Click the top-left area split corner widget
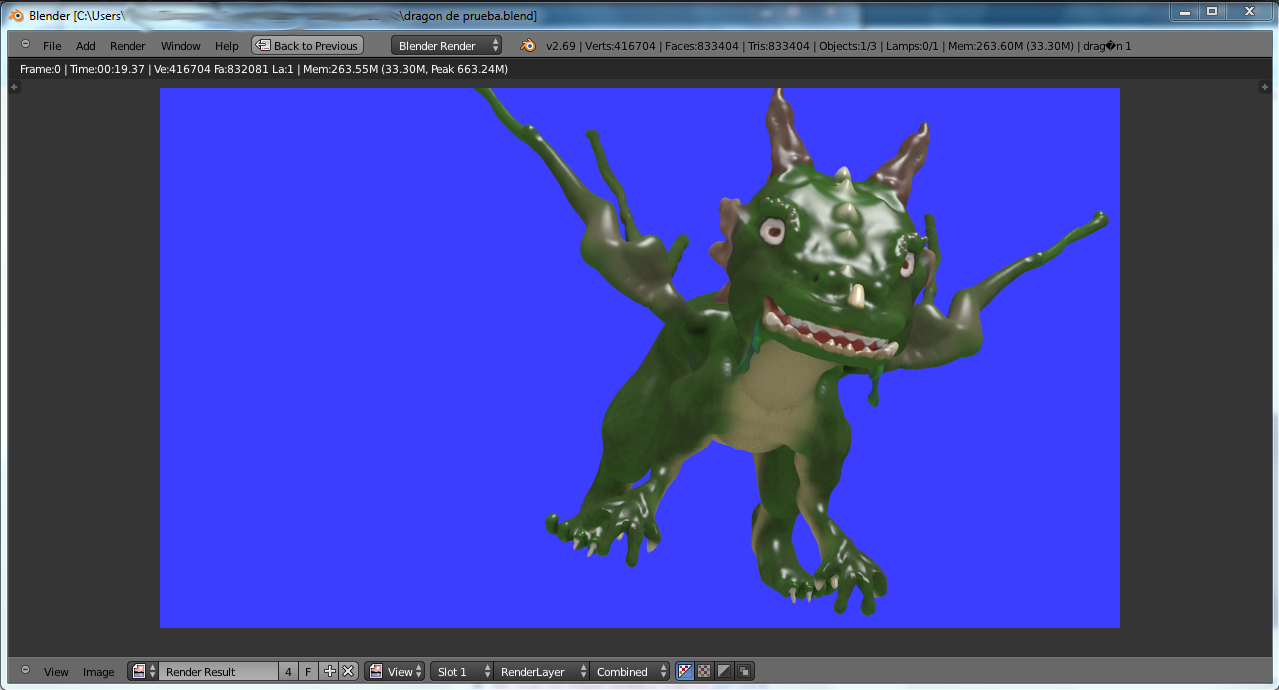Viewport: 1279px width, 690px height. coord(14,87)
